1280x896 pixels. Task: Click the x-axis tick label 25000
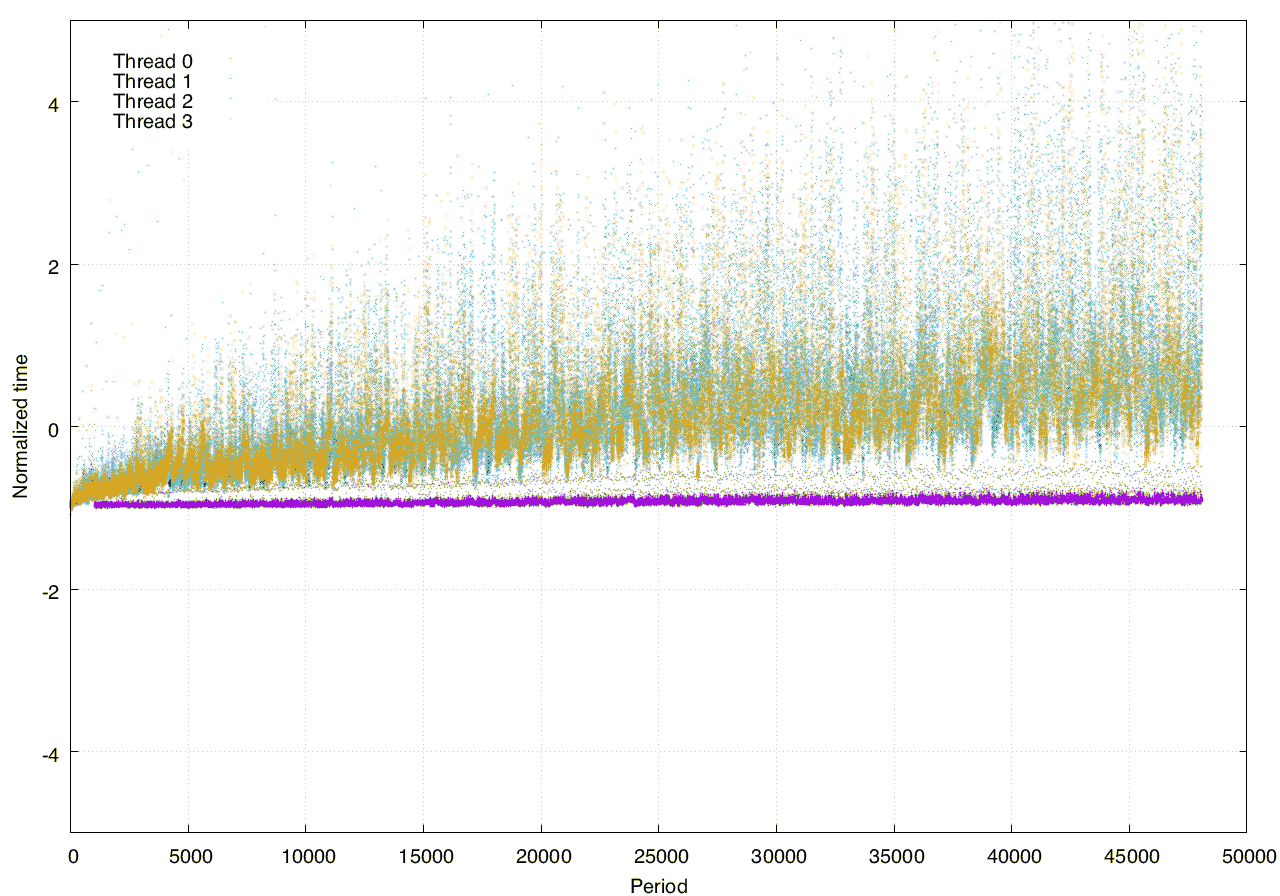tap(659, 857)
